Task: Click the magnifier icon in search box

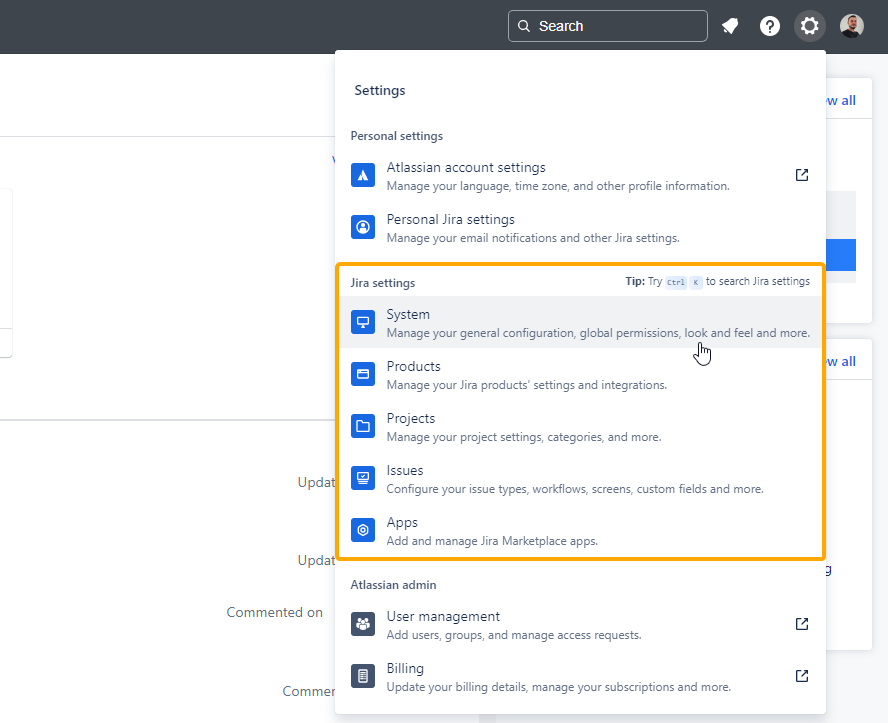Action: pos(524,26)
